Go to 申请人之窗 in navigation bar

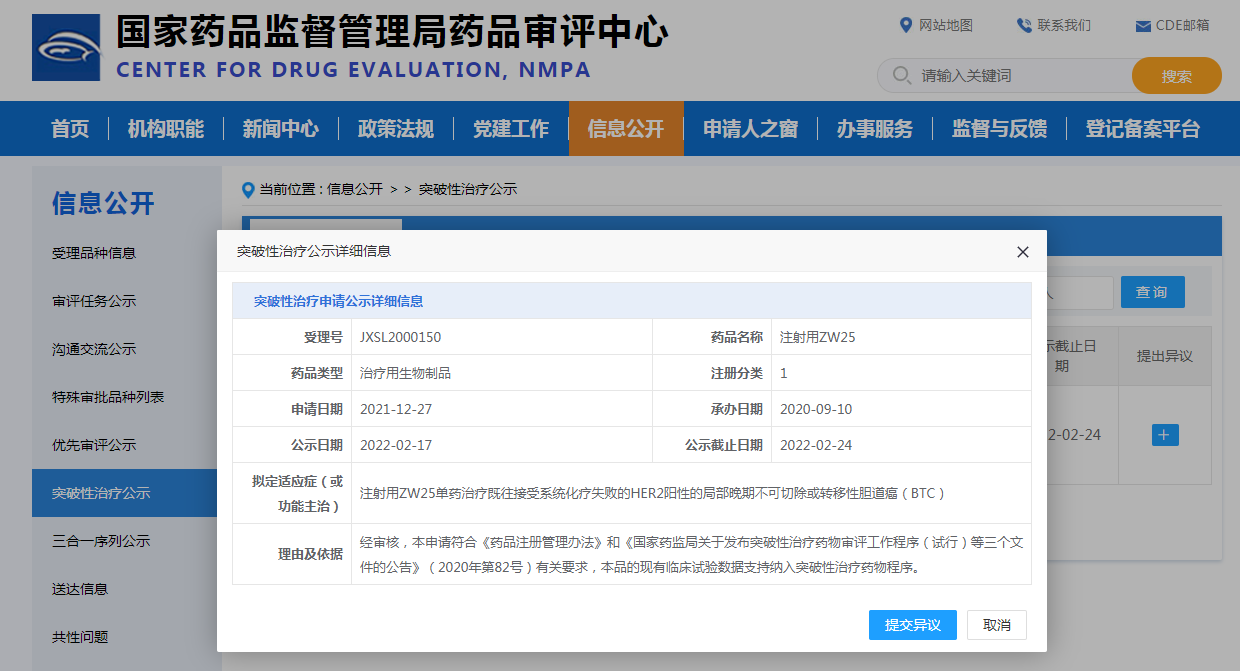pos(750,129)
